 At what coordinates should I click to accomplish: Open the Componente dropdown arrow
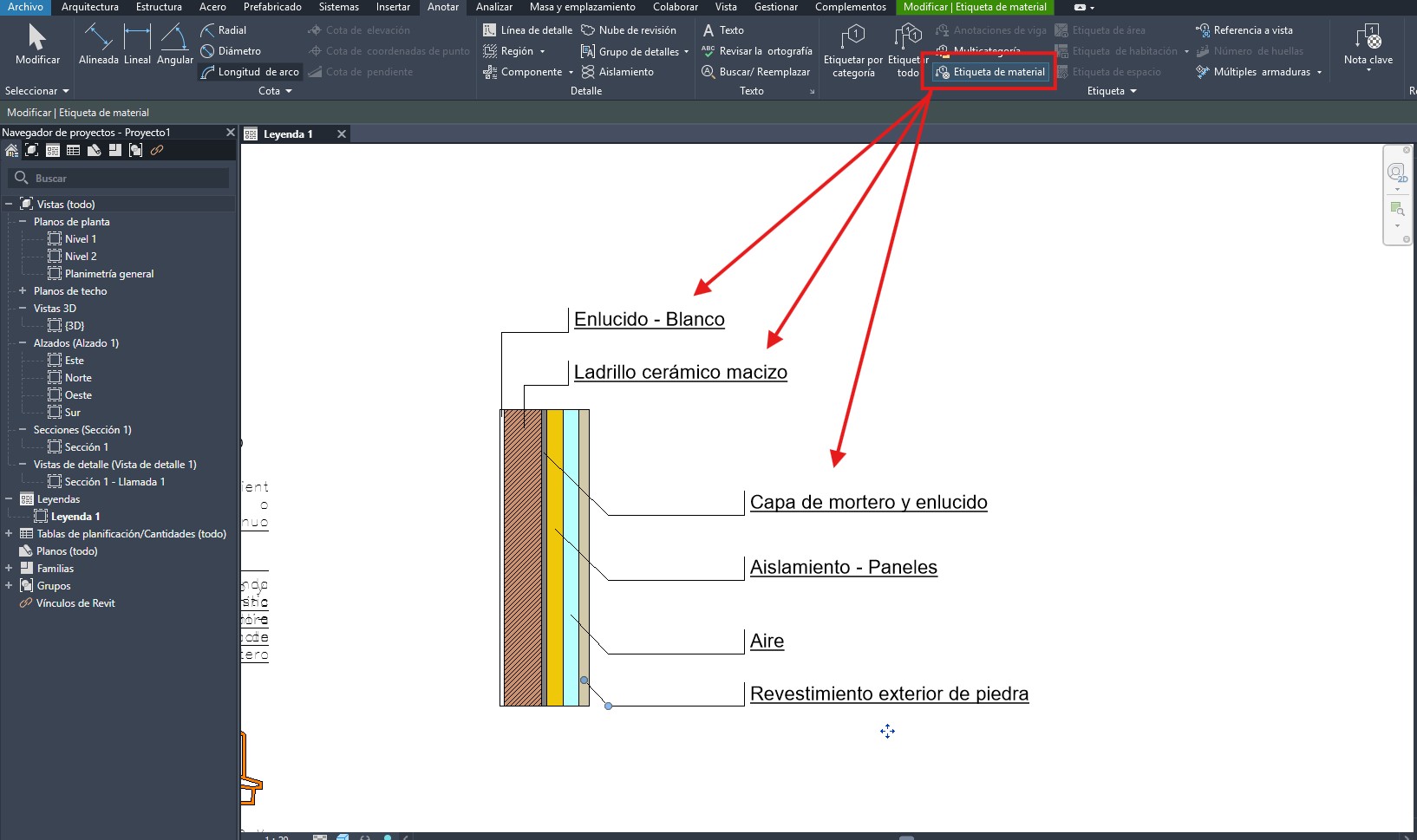[571, 73]
